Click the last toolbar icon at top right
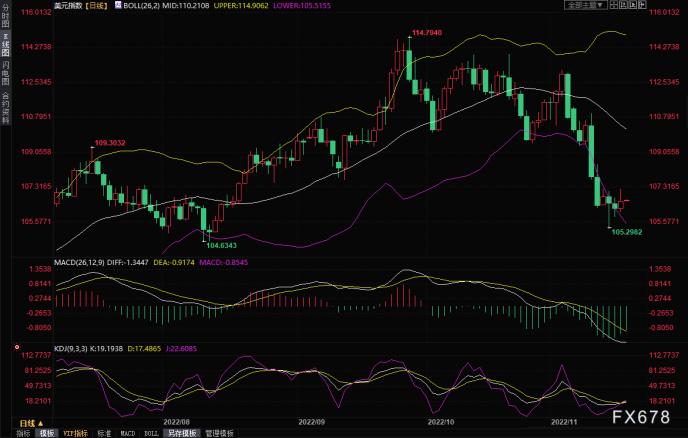 [x=643, y=5]
